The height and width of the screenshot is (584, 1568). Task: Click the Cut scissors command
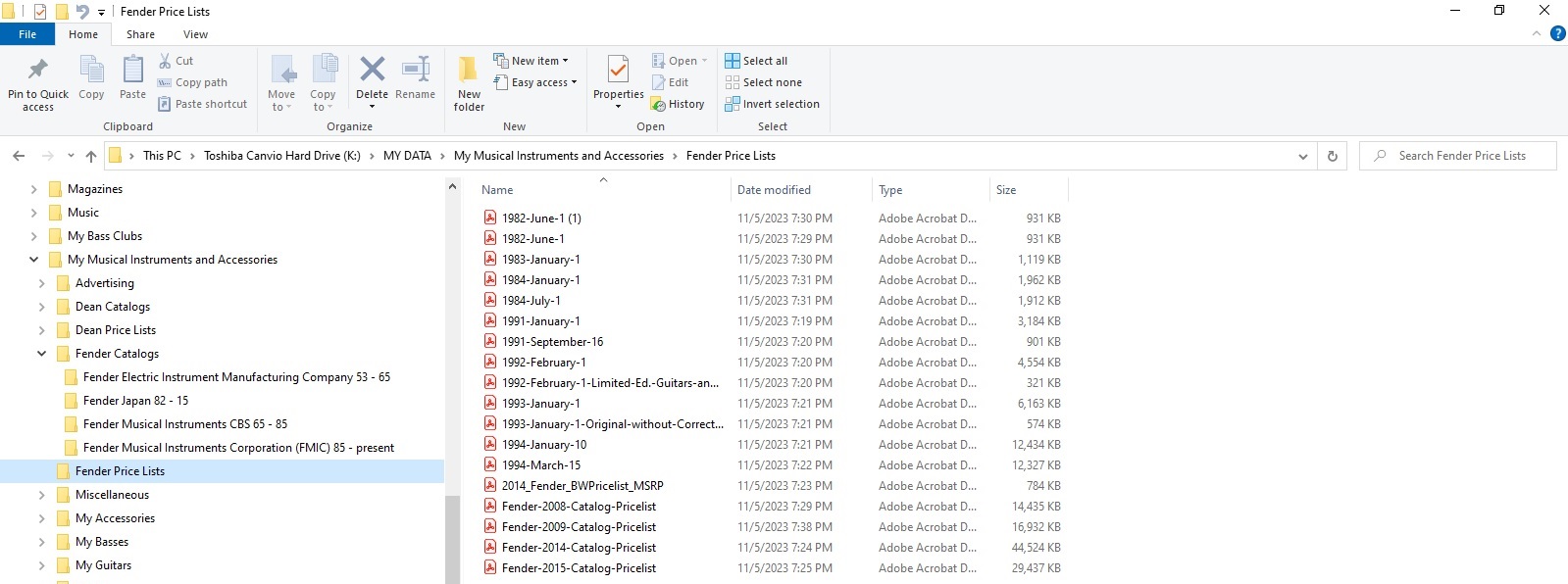pos(177,61)
